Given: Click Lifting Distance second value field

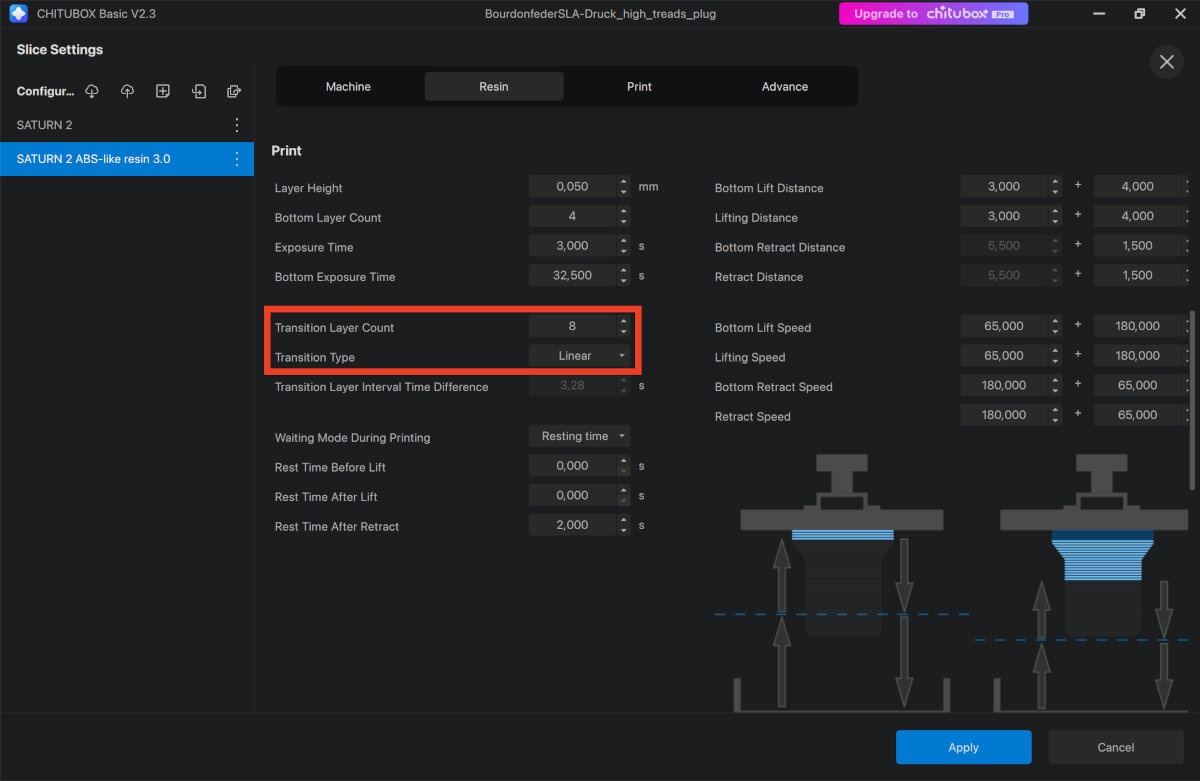Looking at the screenshot, I should pyautogui.click(x=1138, y=216).
